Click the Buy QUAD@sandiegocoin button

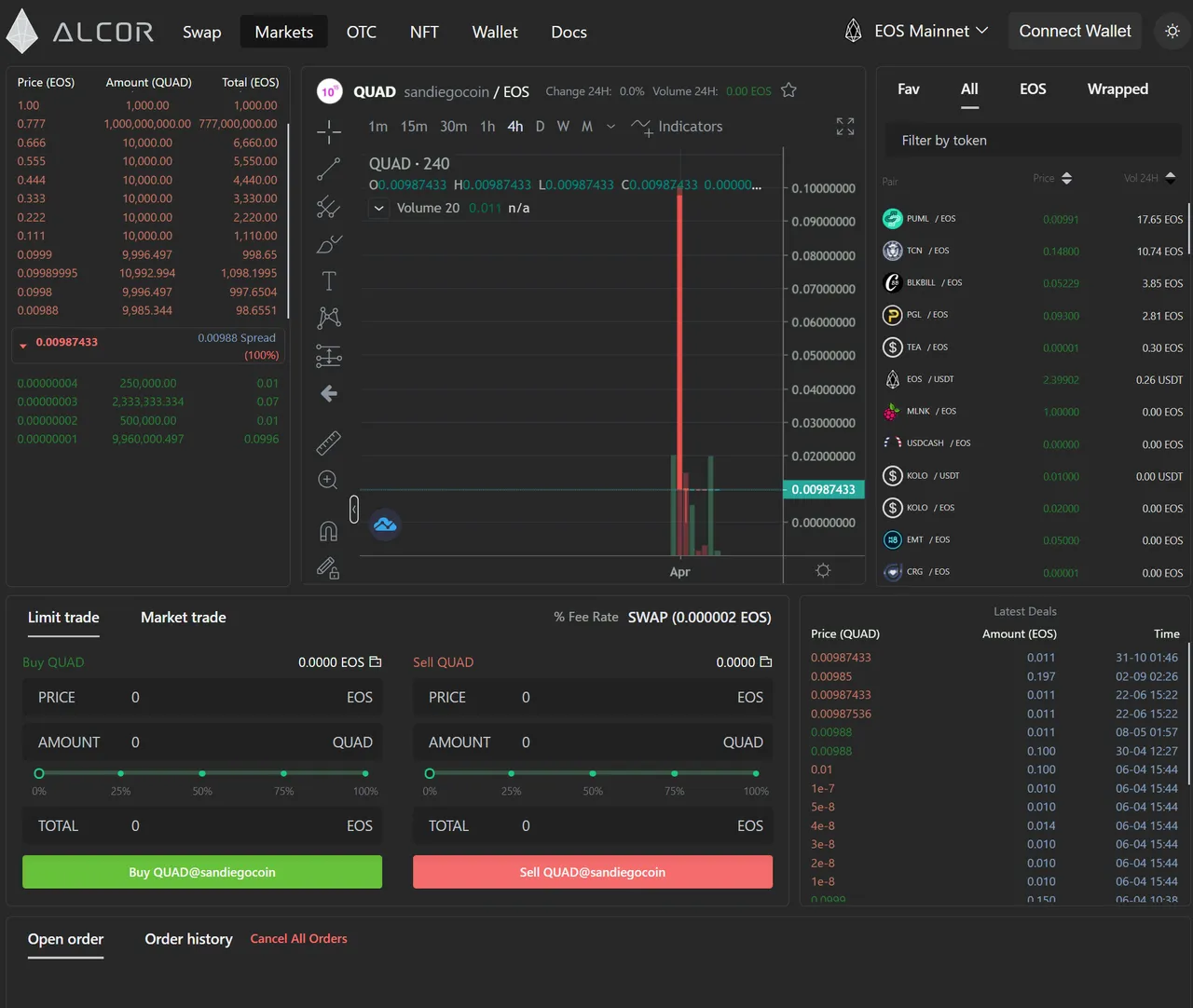point(202,872)
